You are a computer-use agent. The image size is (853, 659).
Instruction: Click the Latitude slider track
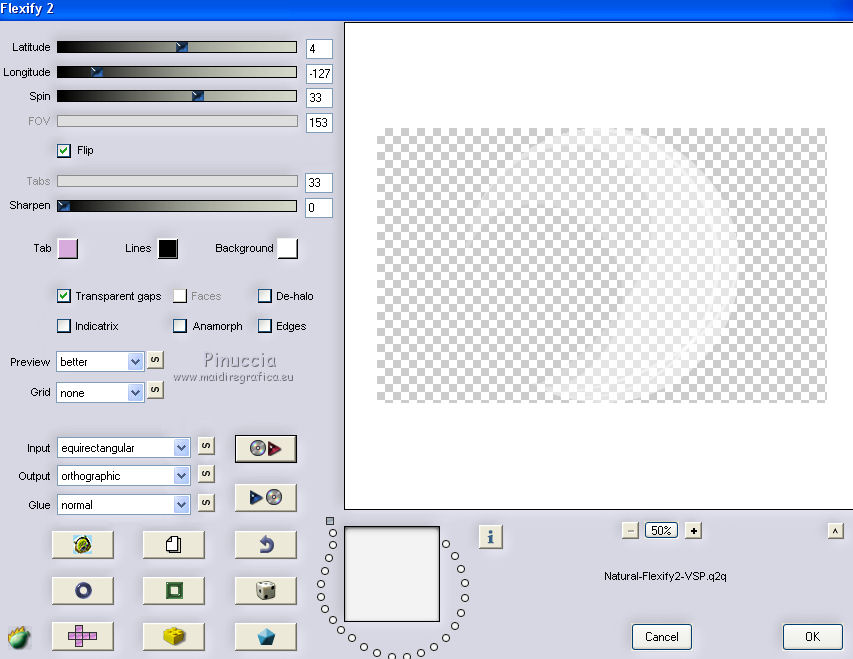[x=177, y=47]
